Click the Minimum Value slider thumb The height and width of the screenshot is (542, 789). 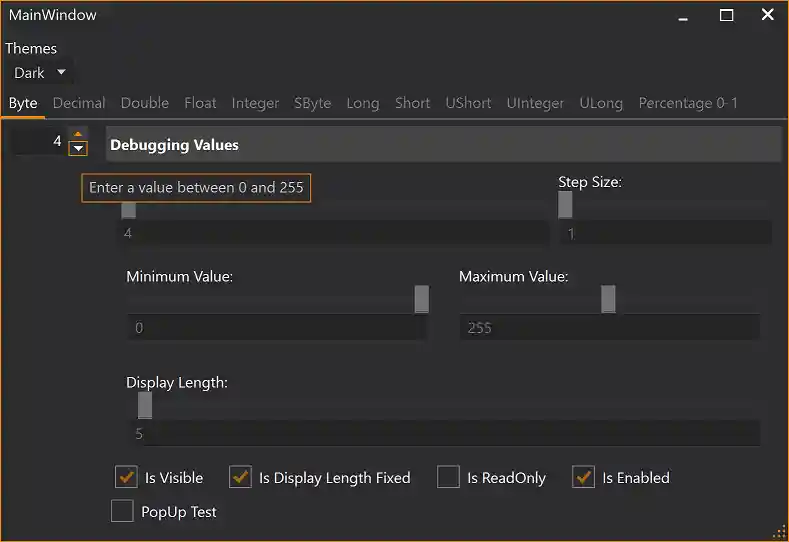422,299
